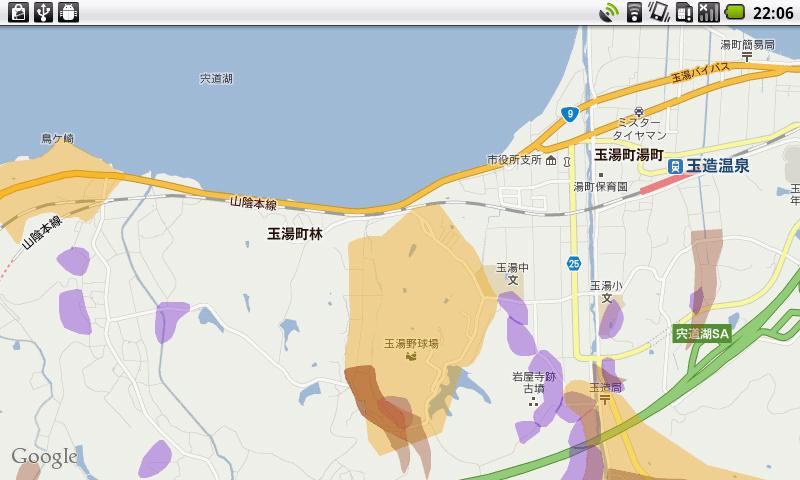Tap the 玉湯小 school symbol

pos(607,298)
